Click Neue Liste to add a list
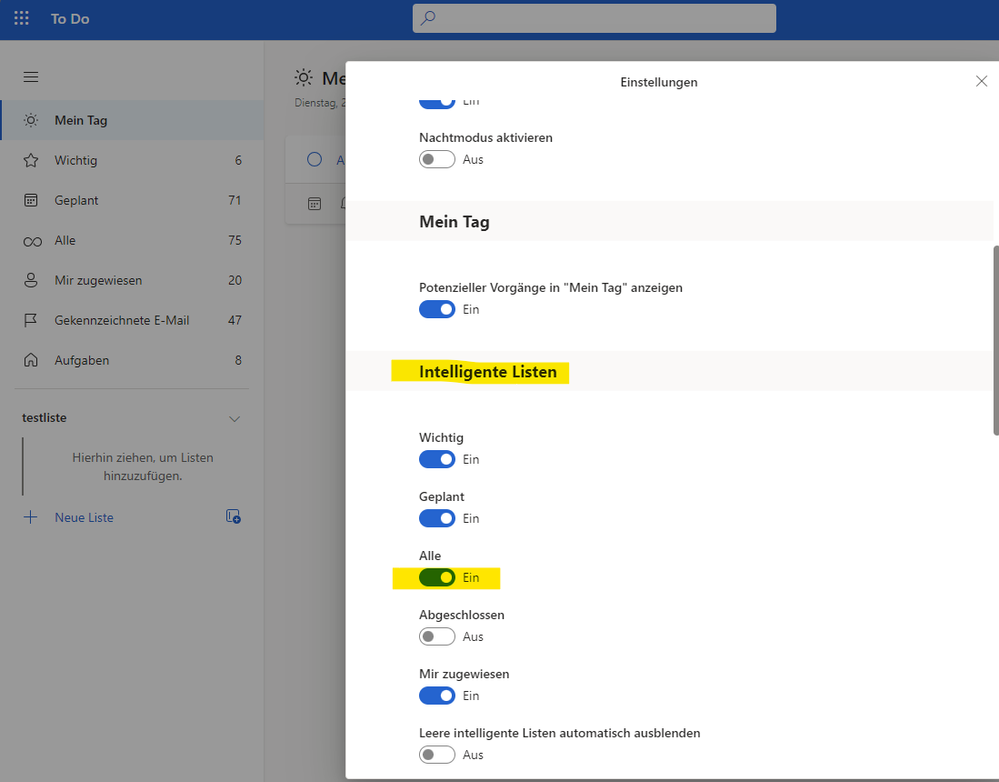The height and width of the screenshot is (782, 999). pyautogui.click(x=84, y=518)
